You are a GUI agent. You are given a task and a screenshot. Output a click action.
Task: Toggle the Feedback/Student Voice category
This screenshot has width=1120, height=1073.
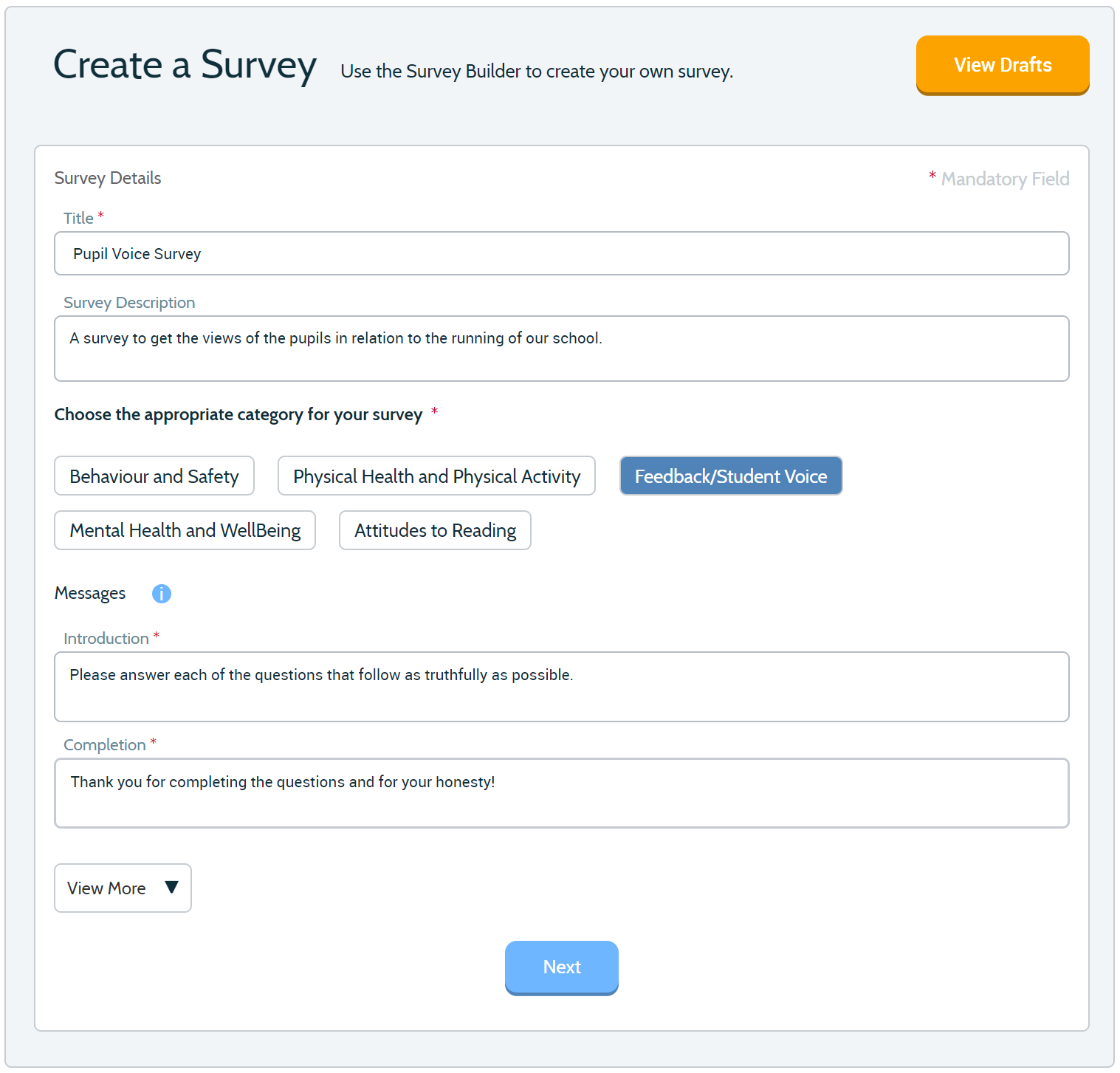[731, 476]
